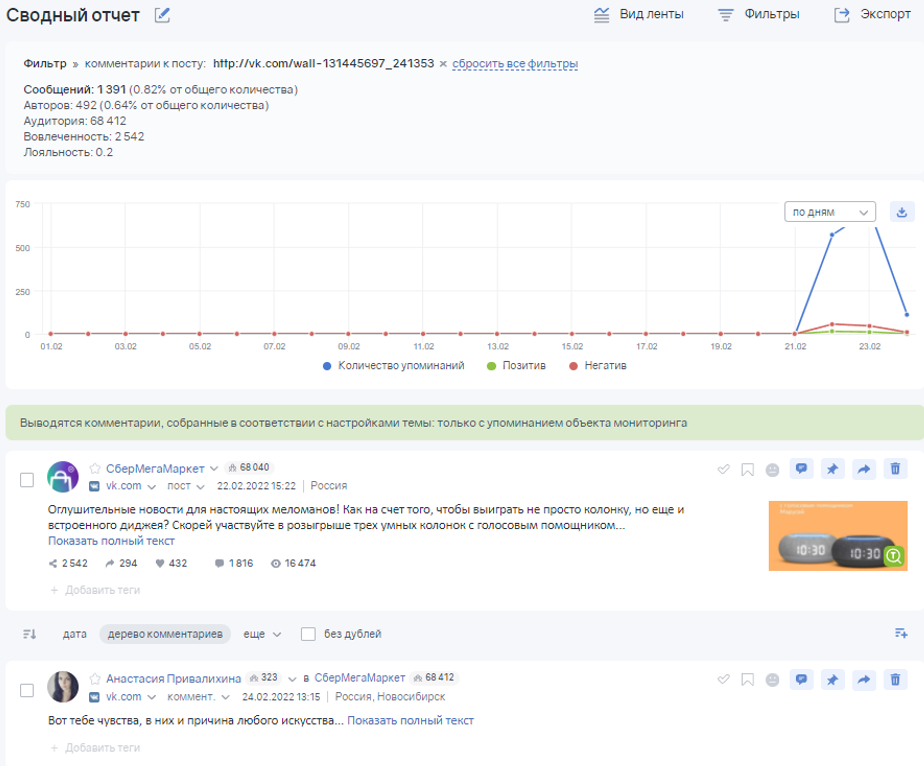Click the sort order icon near дата
924x766 pixels.
click(29, 634)
